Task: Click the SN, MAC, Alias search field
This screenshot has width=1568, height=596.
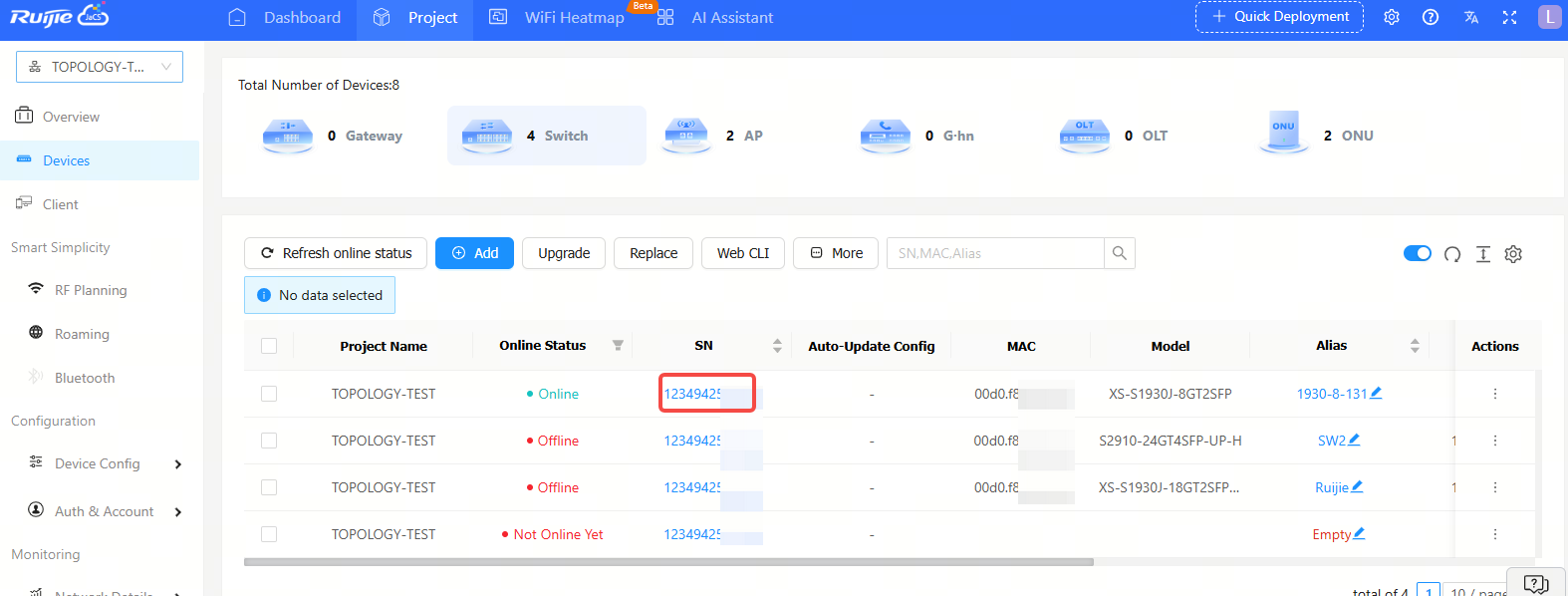Action: tap(994, 253)
